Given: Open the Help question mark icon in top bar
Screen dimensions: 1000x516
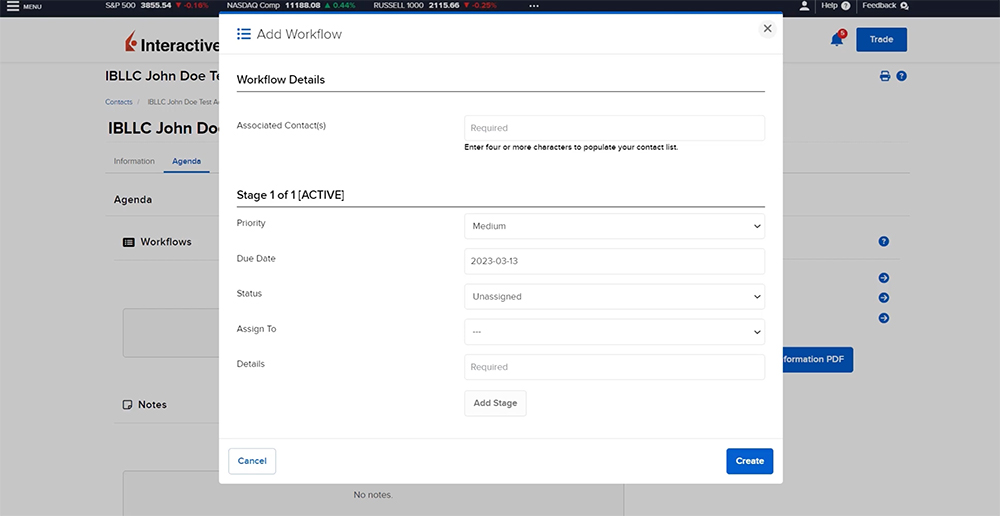Looking at the screenshot, I should click(845, 6).
